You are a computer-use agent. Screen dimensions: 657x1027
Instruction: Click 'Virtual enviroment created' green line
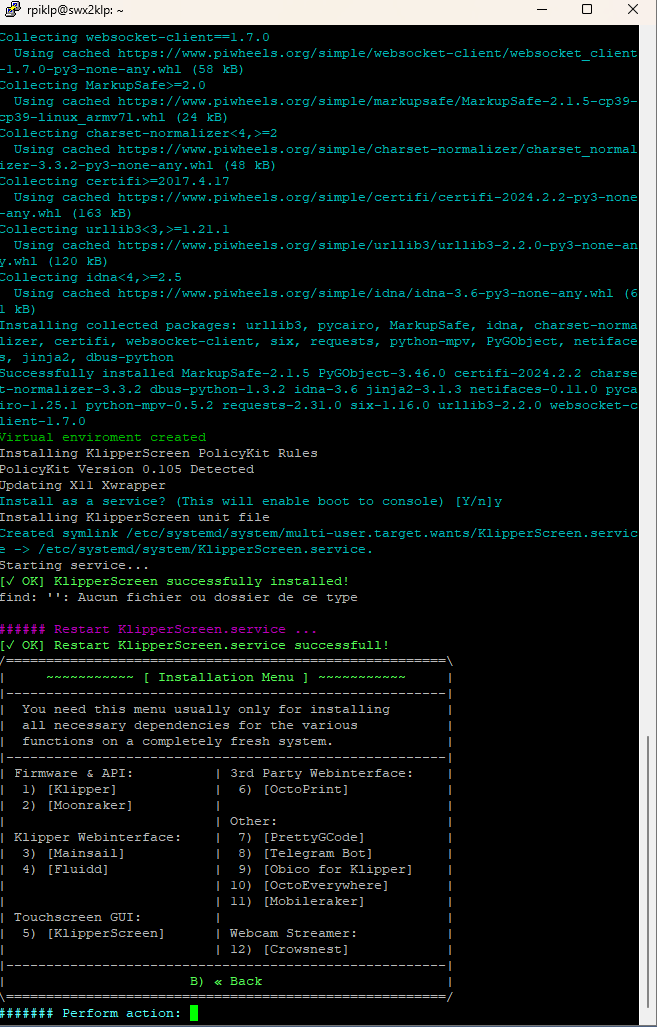(x=103, y=438)
